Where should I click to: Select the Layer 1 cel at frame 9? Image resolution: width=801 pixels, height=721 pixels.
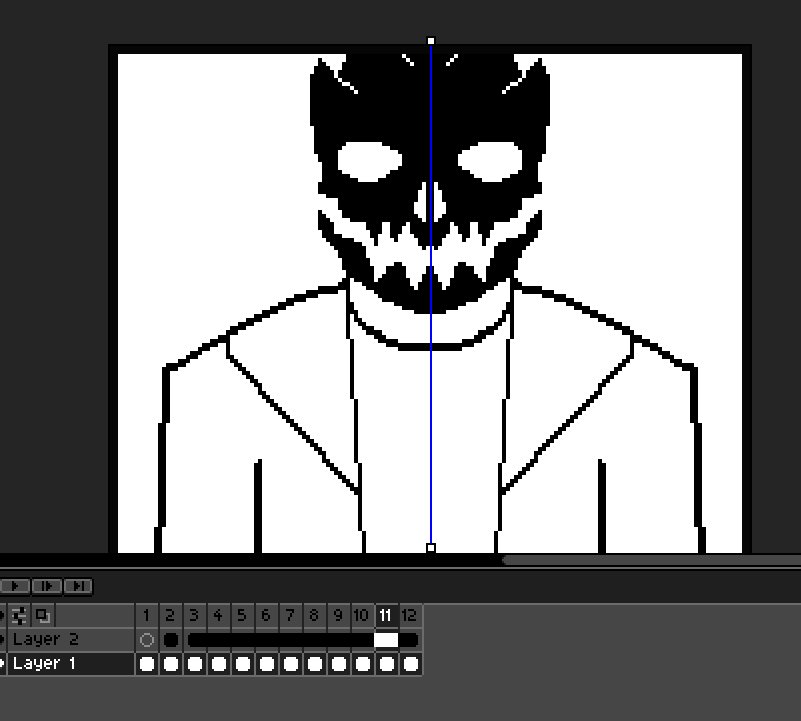338,663
